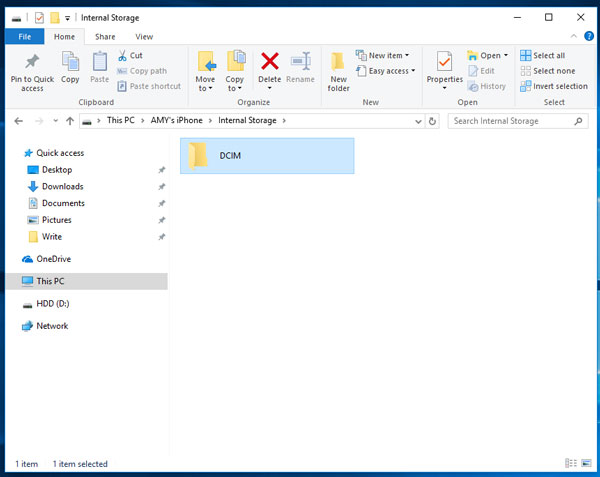
Task: Click the Open button in ribbon
Action: pos(484,55)
